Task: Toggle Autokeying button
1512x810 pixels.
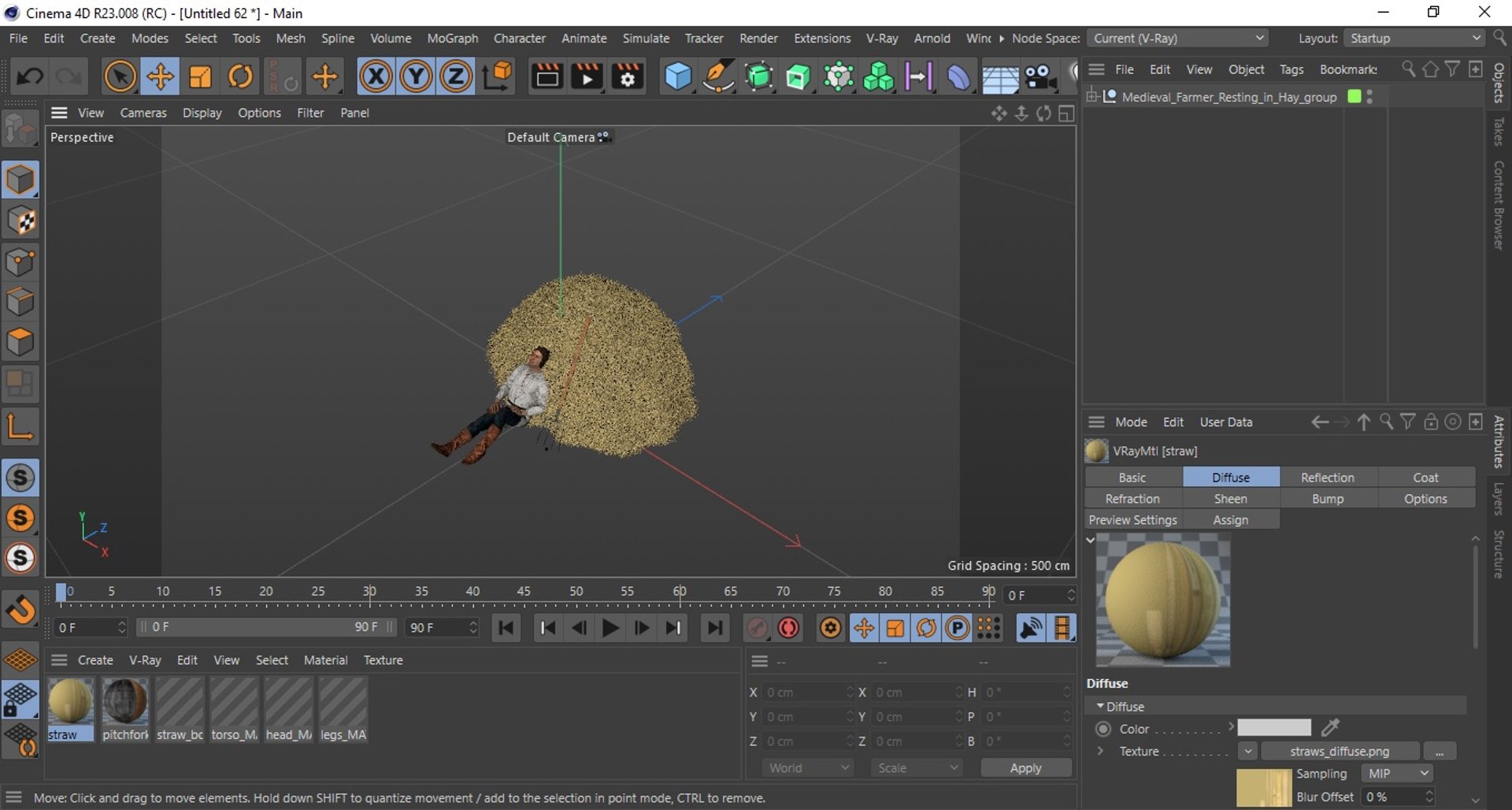Action: coord(788,628)
